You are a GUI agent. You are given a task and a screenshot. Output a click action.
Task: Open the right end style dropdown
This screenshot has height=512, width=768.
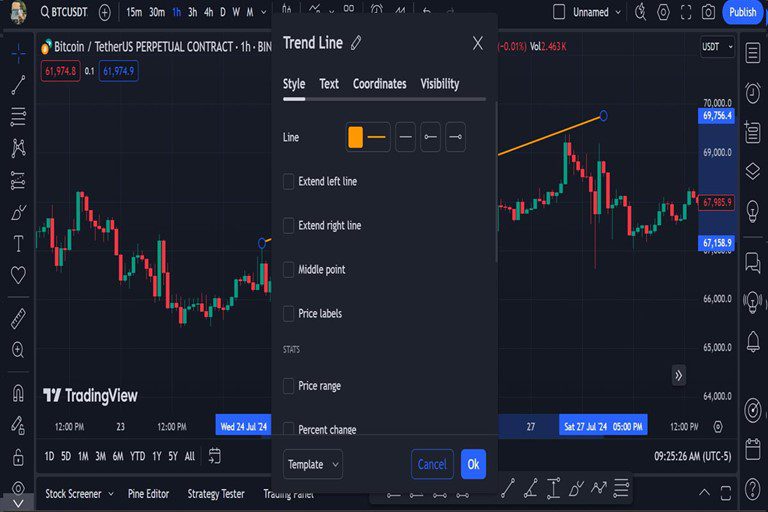[456, 137]
